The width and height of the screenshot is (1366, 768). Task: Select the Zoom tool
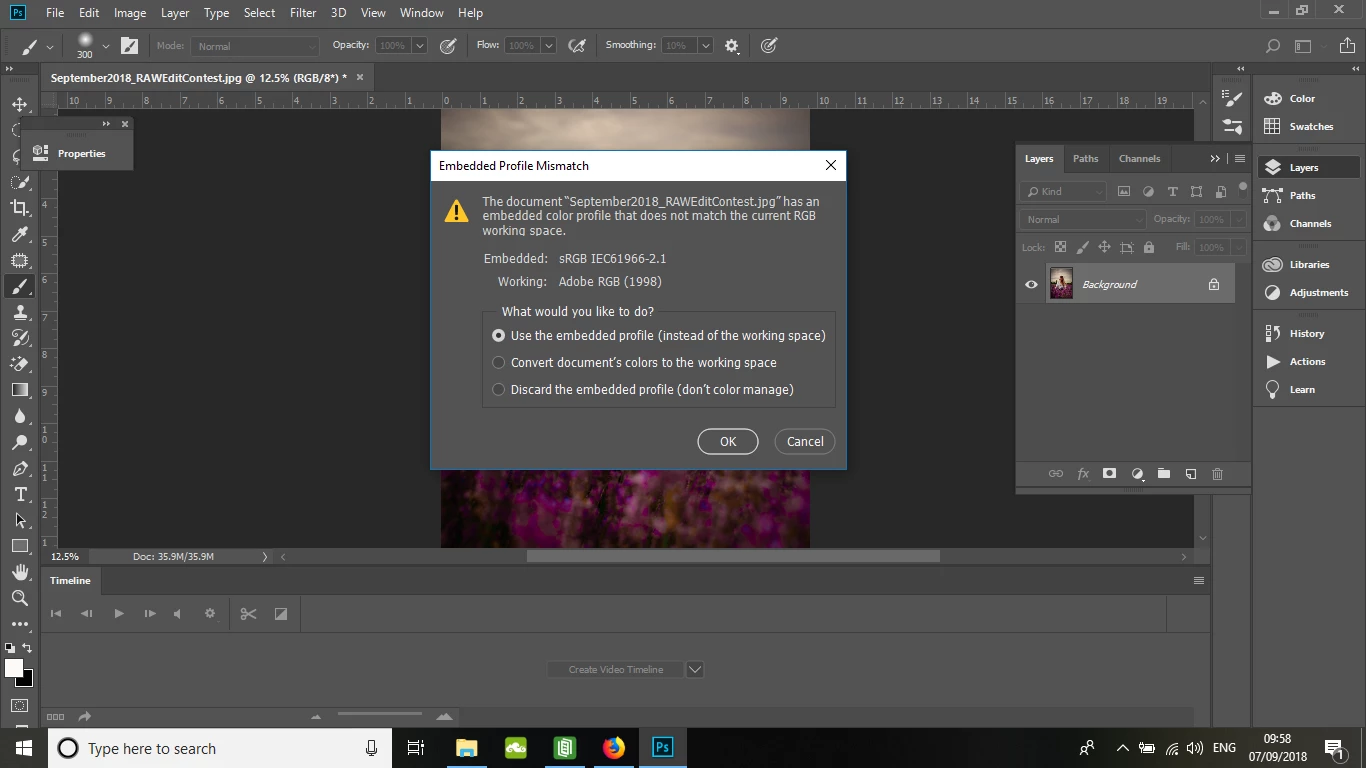20,598
